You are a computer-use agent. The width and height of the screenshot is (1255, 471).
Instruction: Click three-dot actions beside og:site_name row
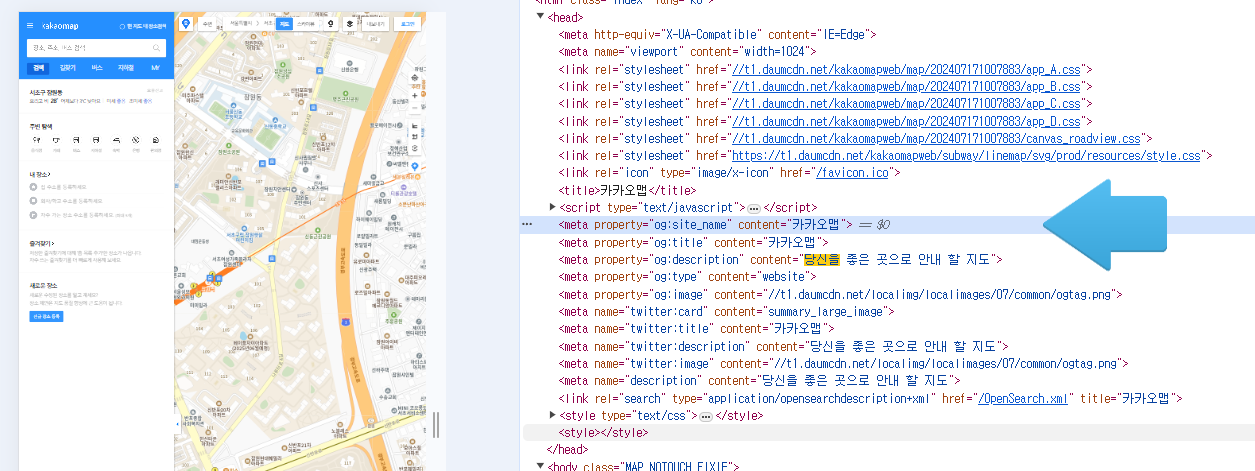pyautogui.click(x=527, y=225)
